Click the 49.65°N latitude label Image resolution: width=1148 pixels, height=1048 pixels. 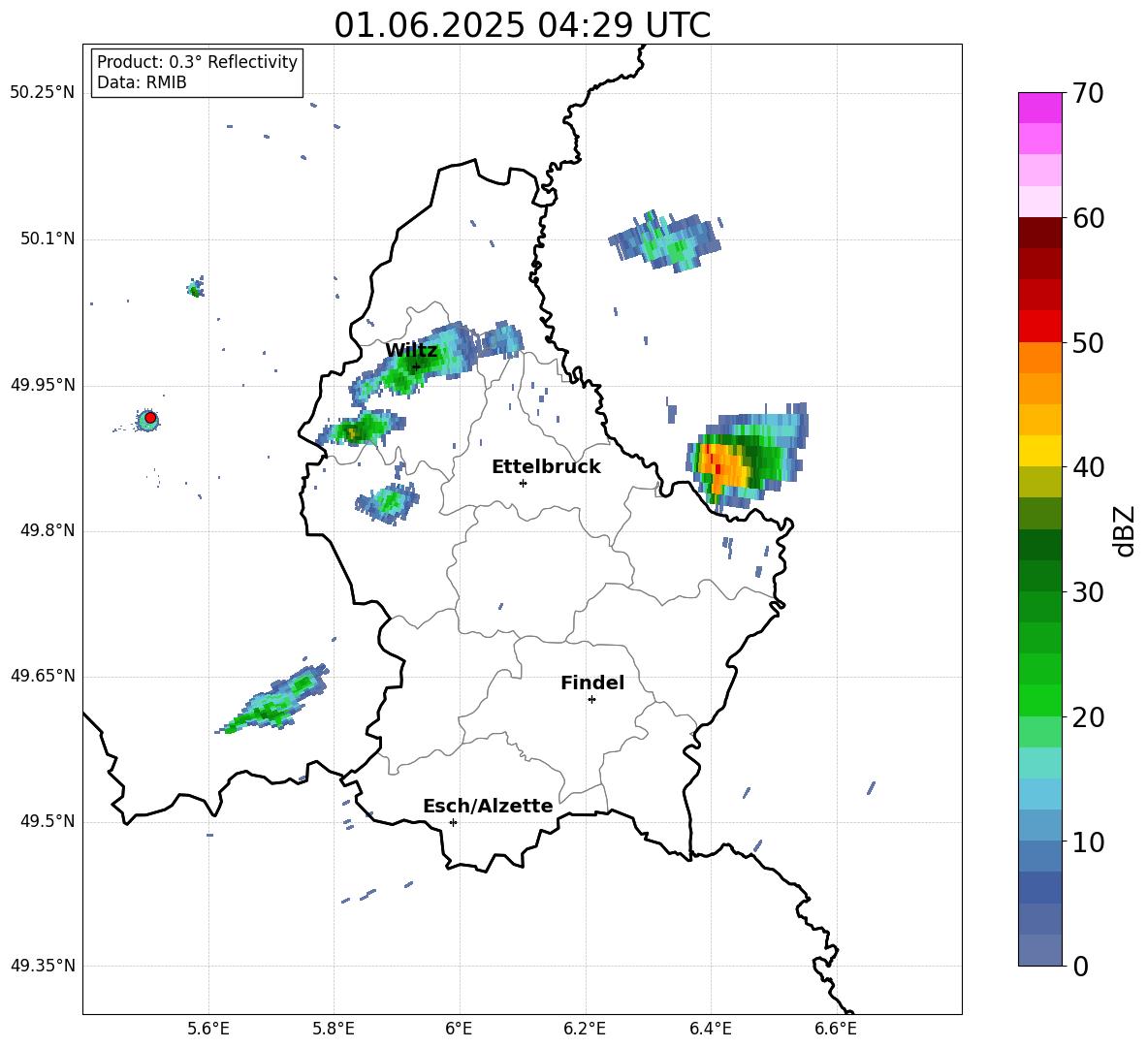[43, 676]
